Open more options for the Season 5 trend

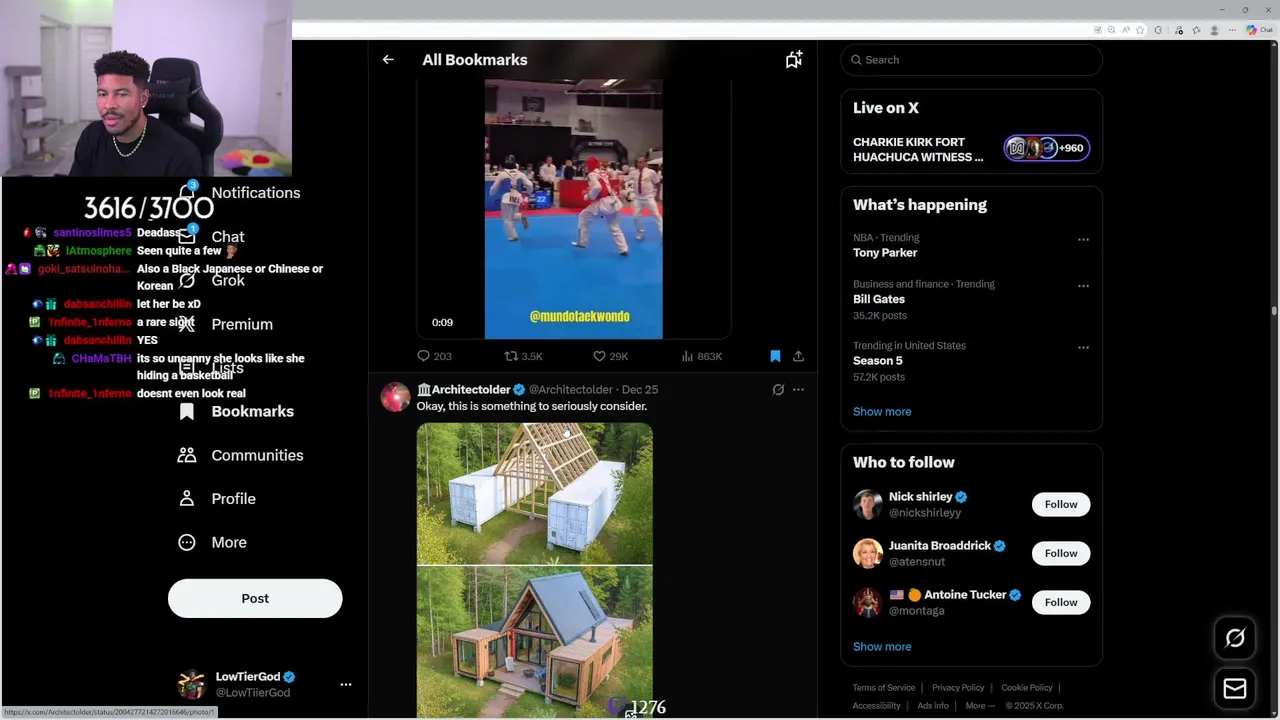(x=1083, y=348)
